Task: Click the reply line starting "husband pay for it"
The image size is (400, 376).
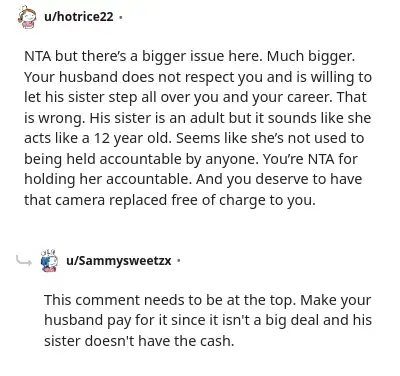Action: pyautogui.click(x=208, y=320)
